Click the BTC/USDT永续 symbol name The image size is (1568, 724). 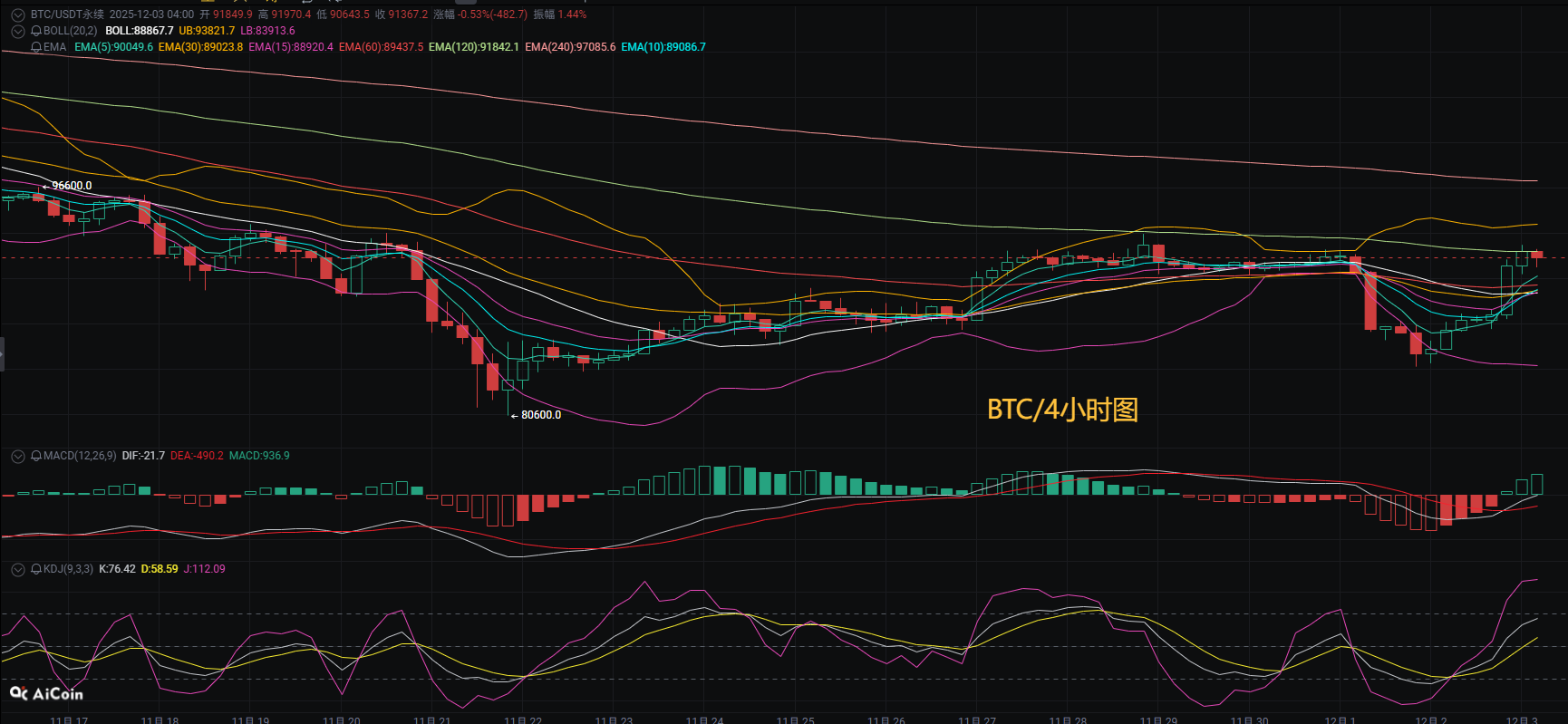tap(67, 14)
